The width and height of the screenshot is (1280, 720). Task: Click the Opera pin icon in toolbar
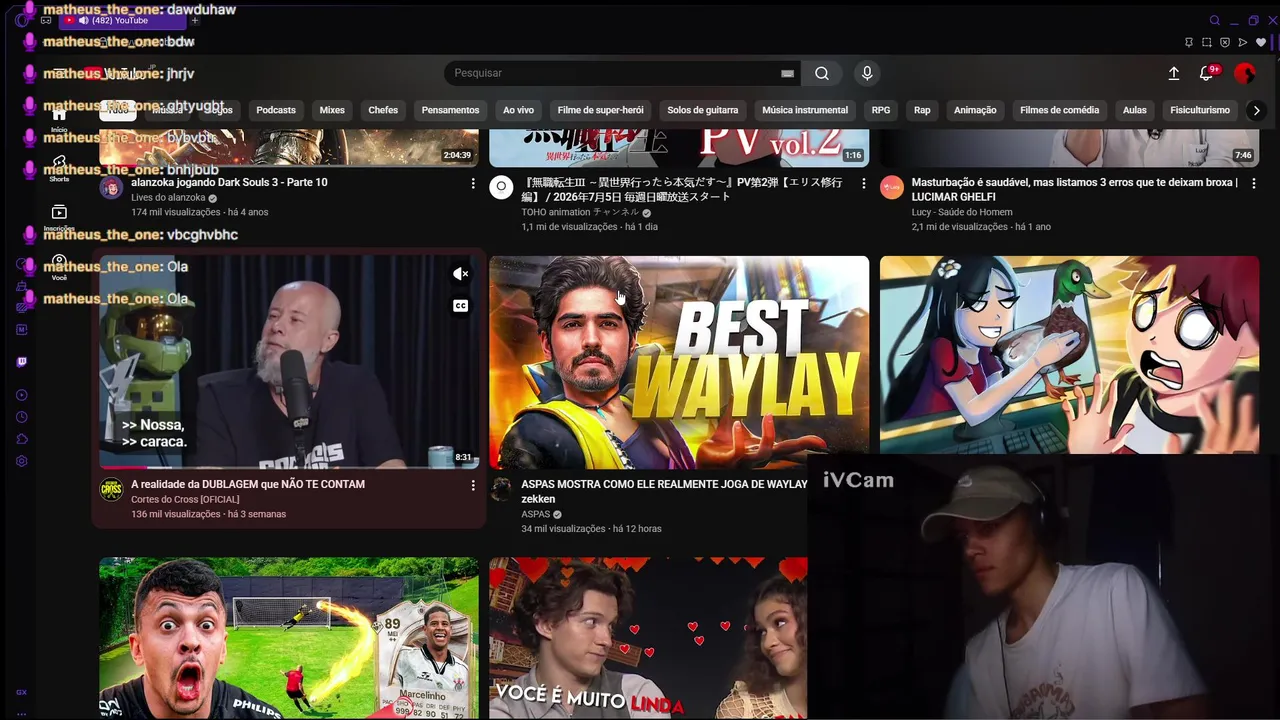point(1188,43)
